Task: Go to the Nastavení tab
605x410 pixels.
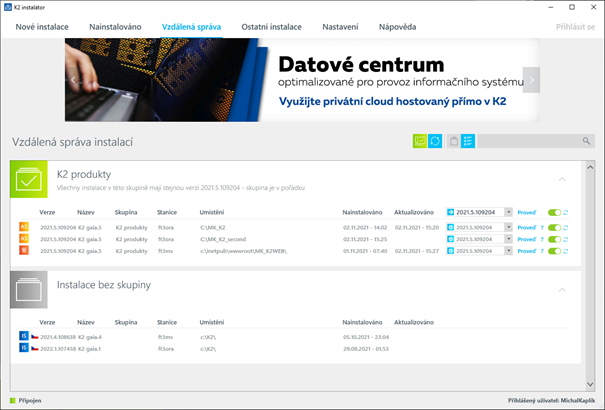Action: 340,27
